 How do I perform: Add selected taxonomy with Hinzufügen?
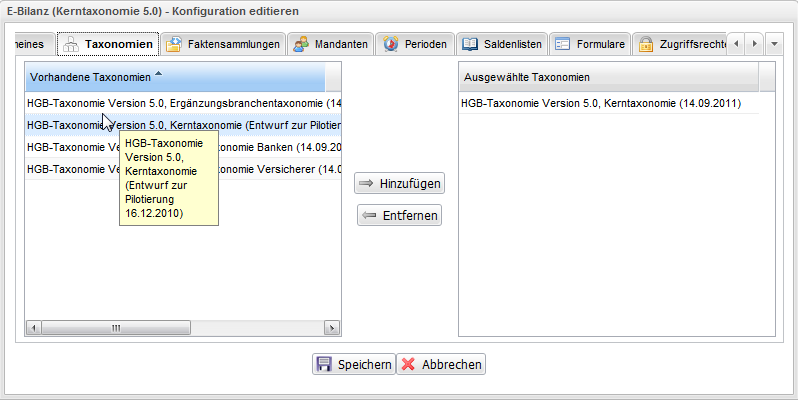pyautogui.click(x=400, y=183)
